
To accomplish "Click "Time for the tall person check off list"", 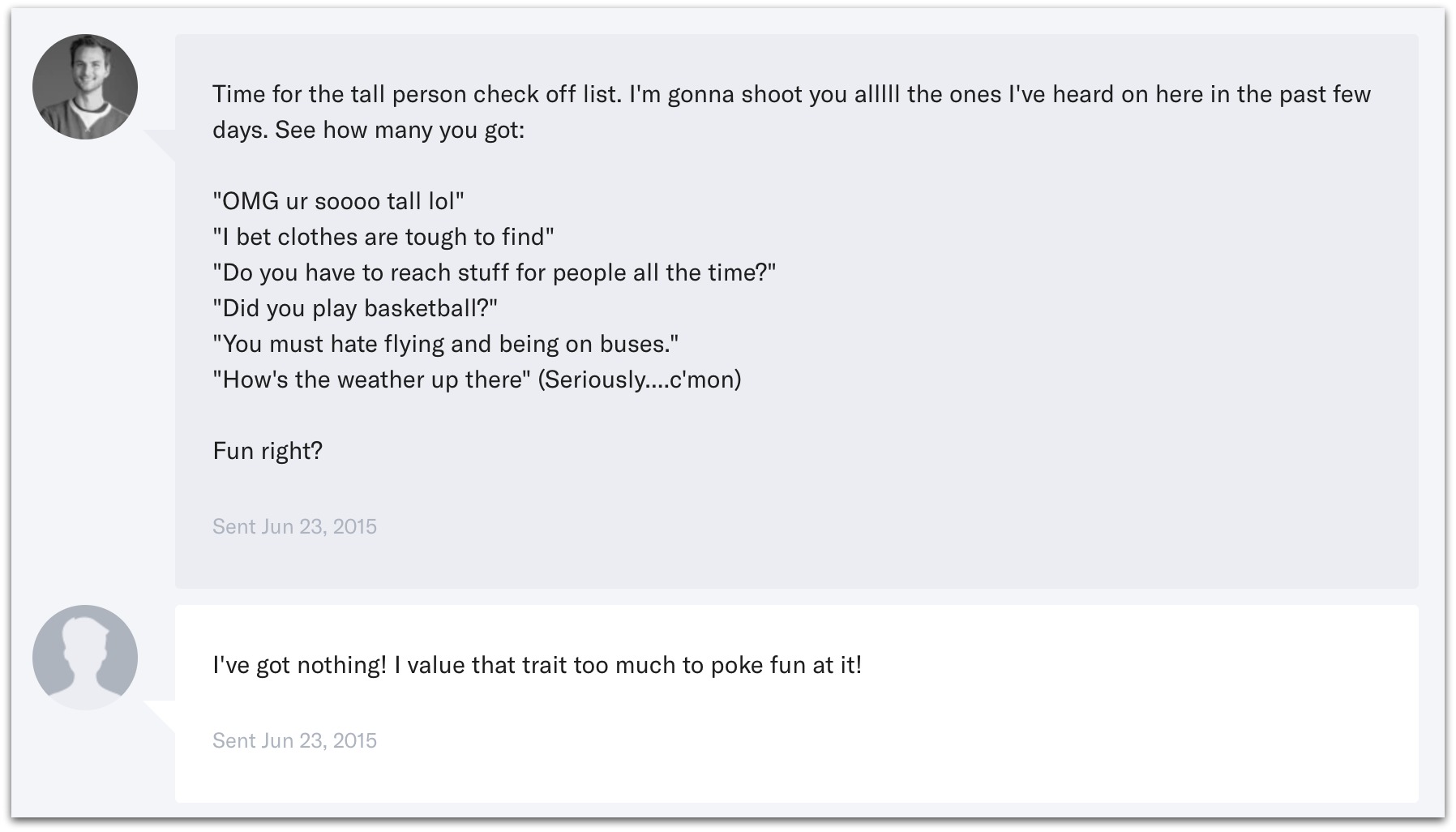I will coord(417,94).
